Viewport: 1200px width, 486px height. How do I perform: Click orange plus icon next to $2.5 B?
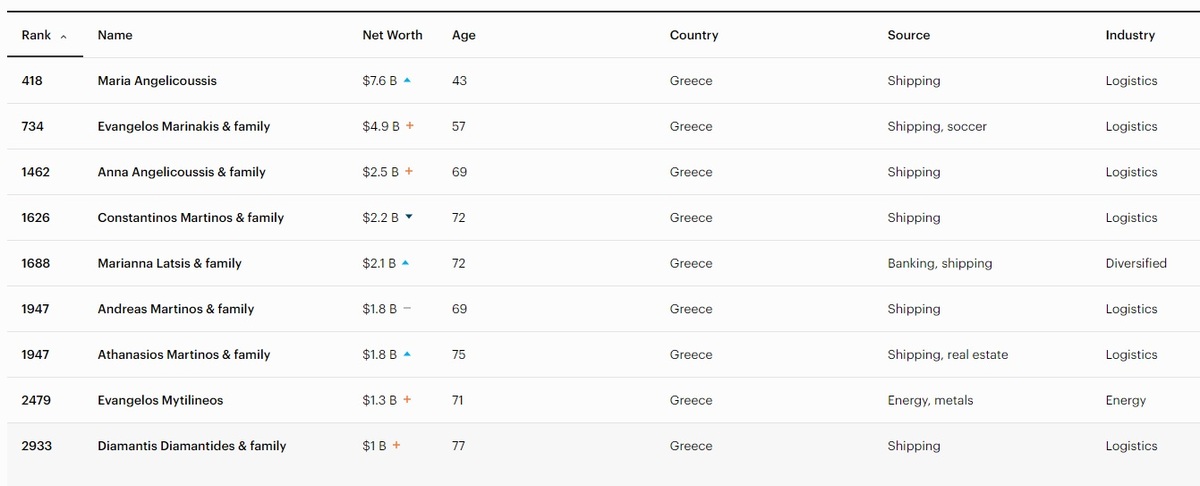point(409,172)
